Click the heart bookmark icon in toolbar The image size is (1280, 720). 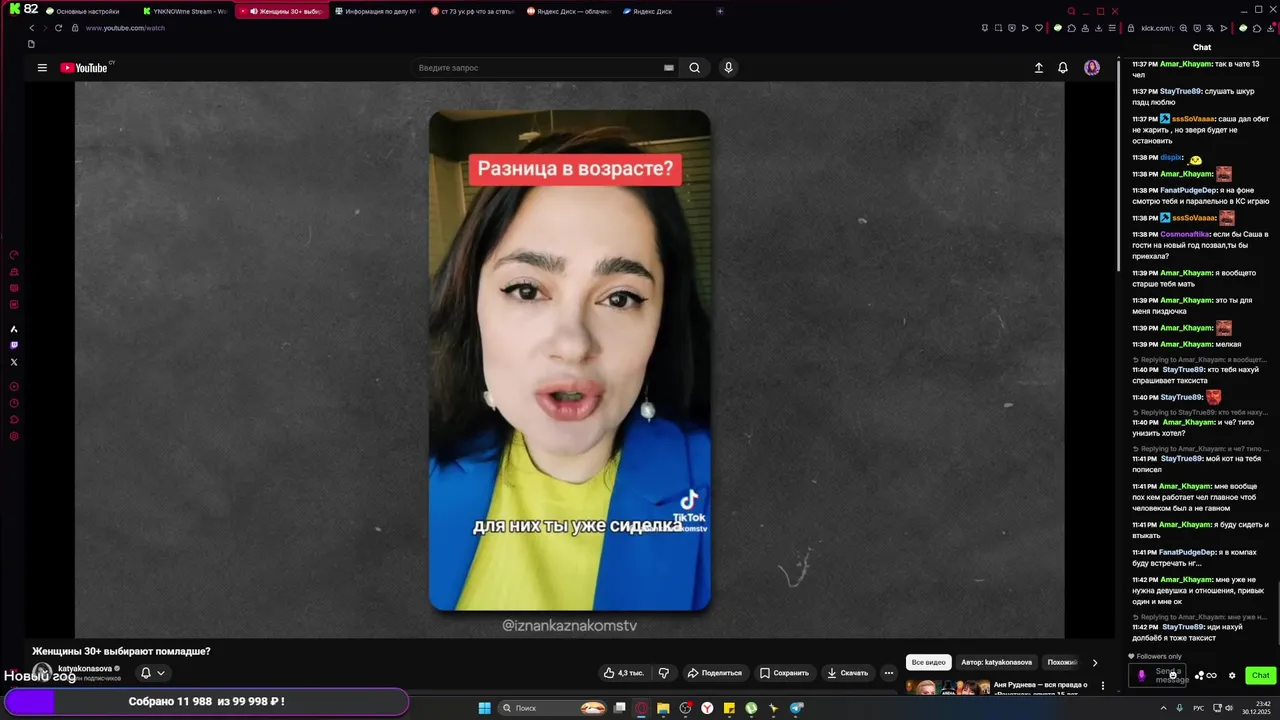[x=1038, y=28]
